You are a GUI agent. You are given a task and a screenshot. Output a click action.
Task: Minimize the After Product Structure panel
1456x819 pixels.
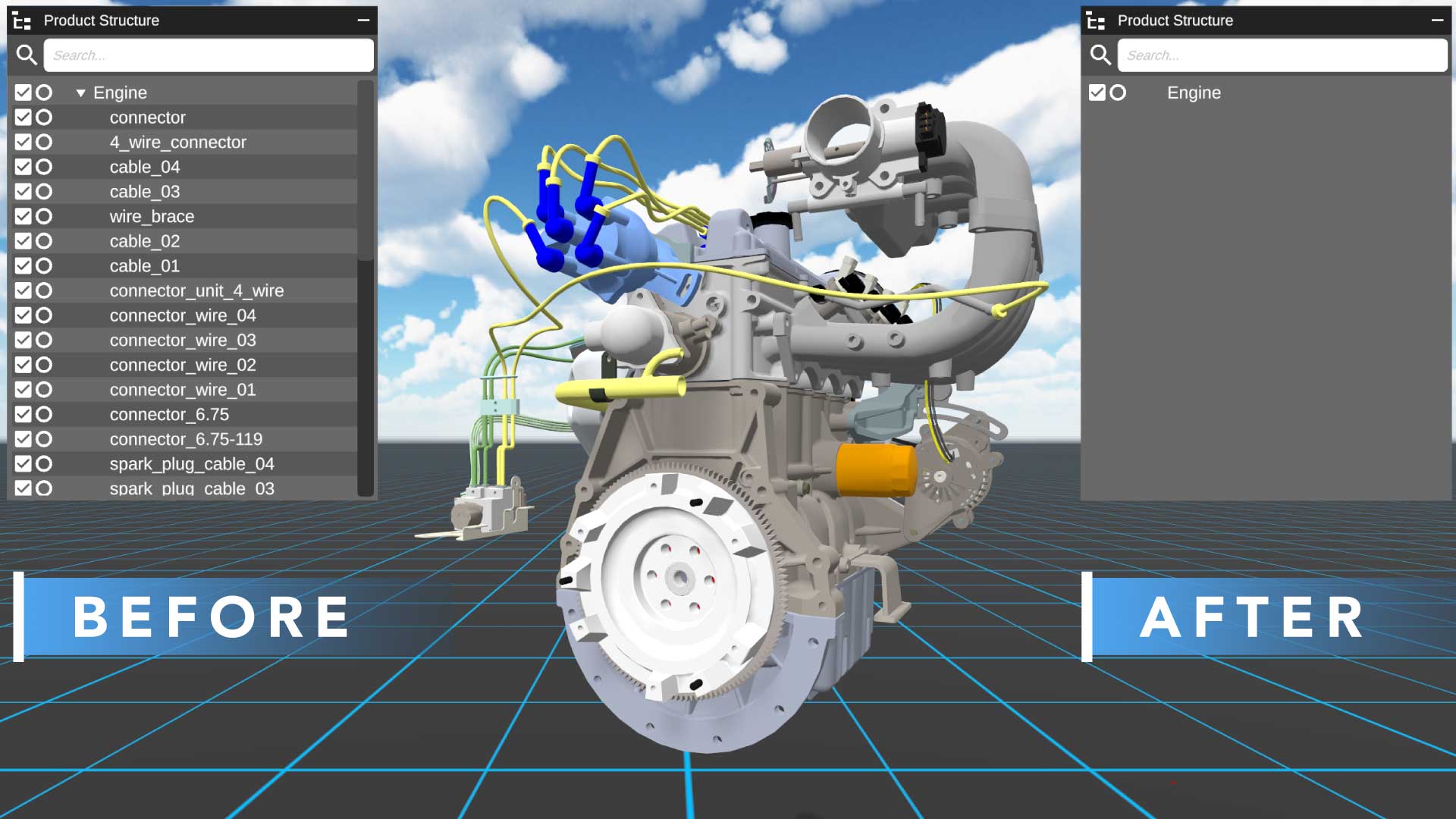point(1439,19)
